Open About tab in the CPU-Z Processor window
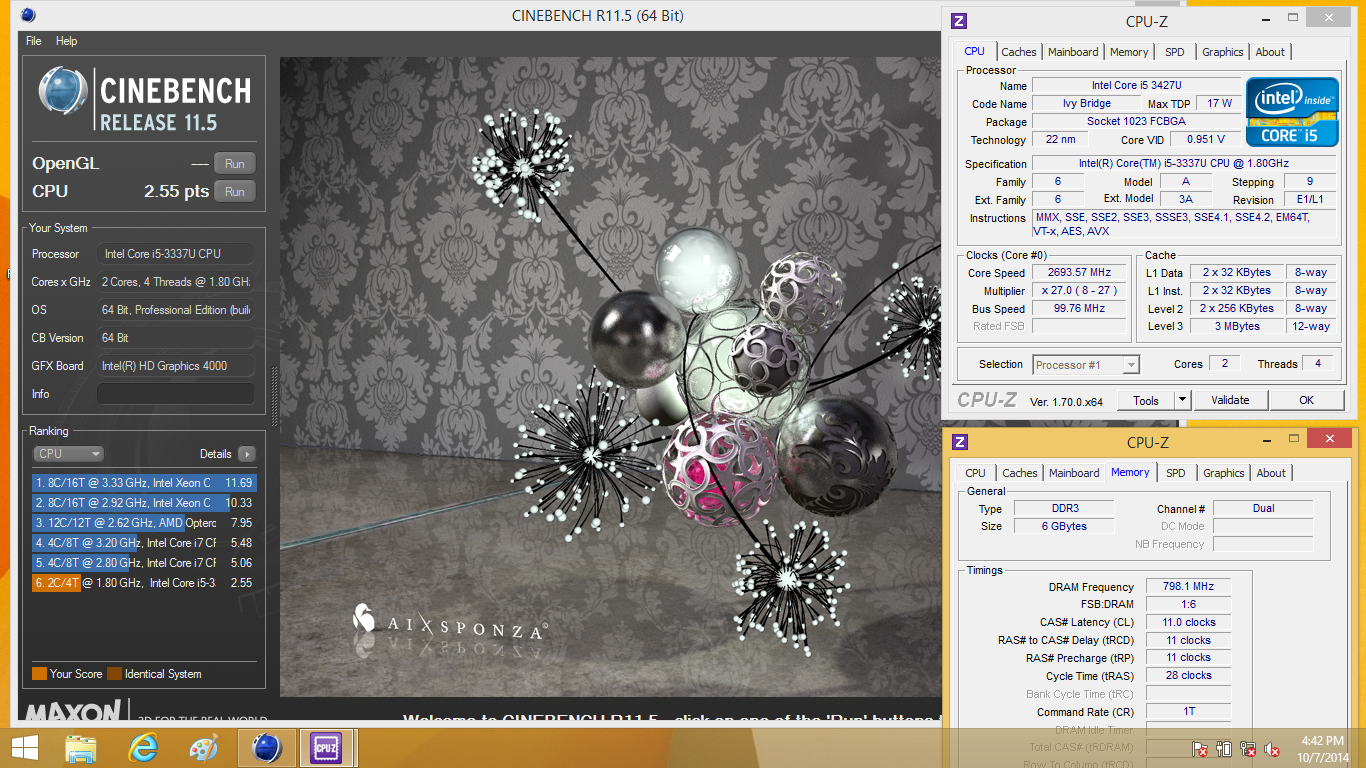This screenshot has height=768, width=1366. pos(1271,52)
